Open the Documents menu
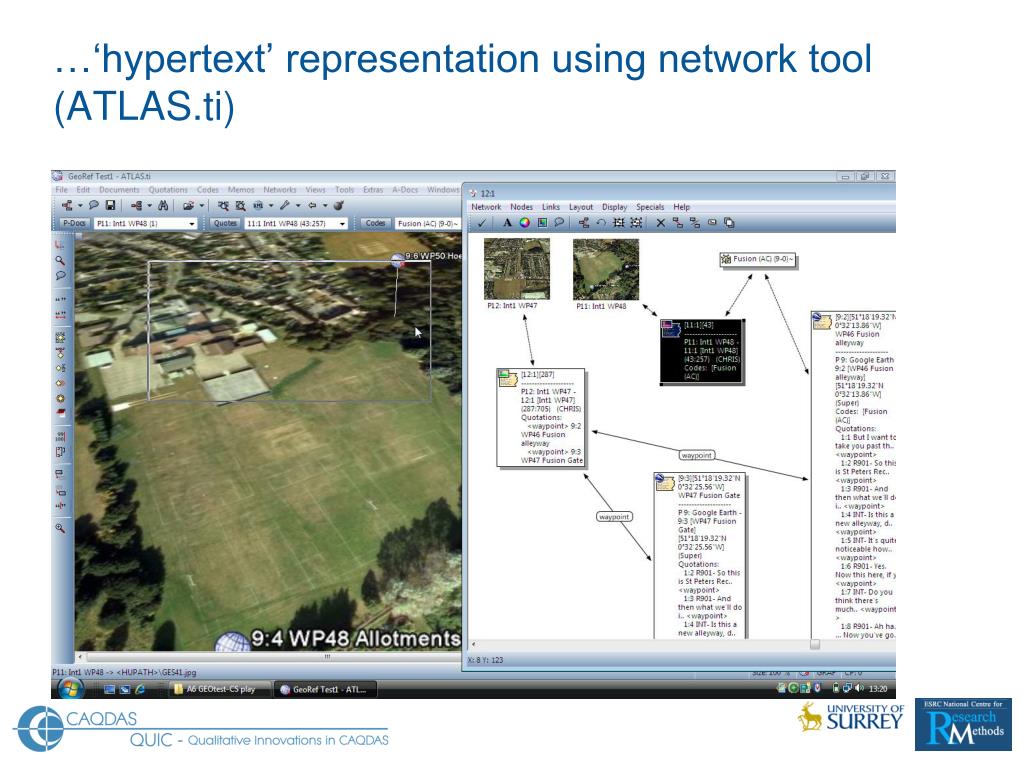 [x=119, y=189]
